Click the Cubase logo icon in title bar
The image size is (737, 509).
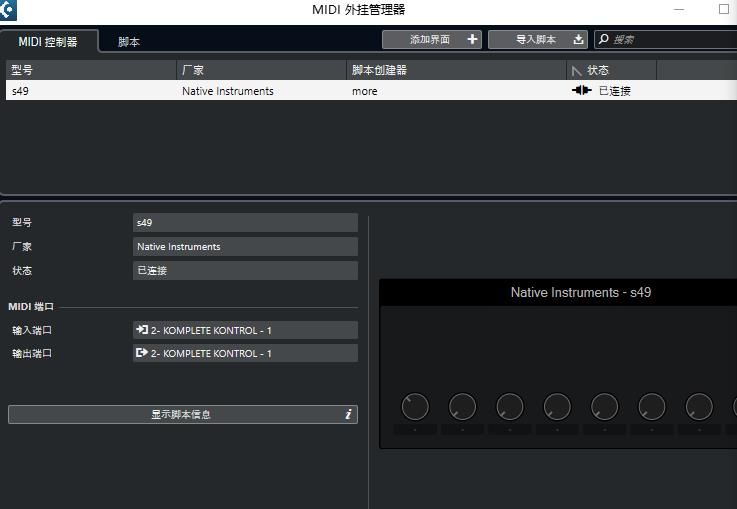[8, 10]
